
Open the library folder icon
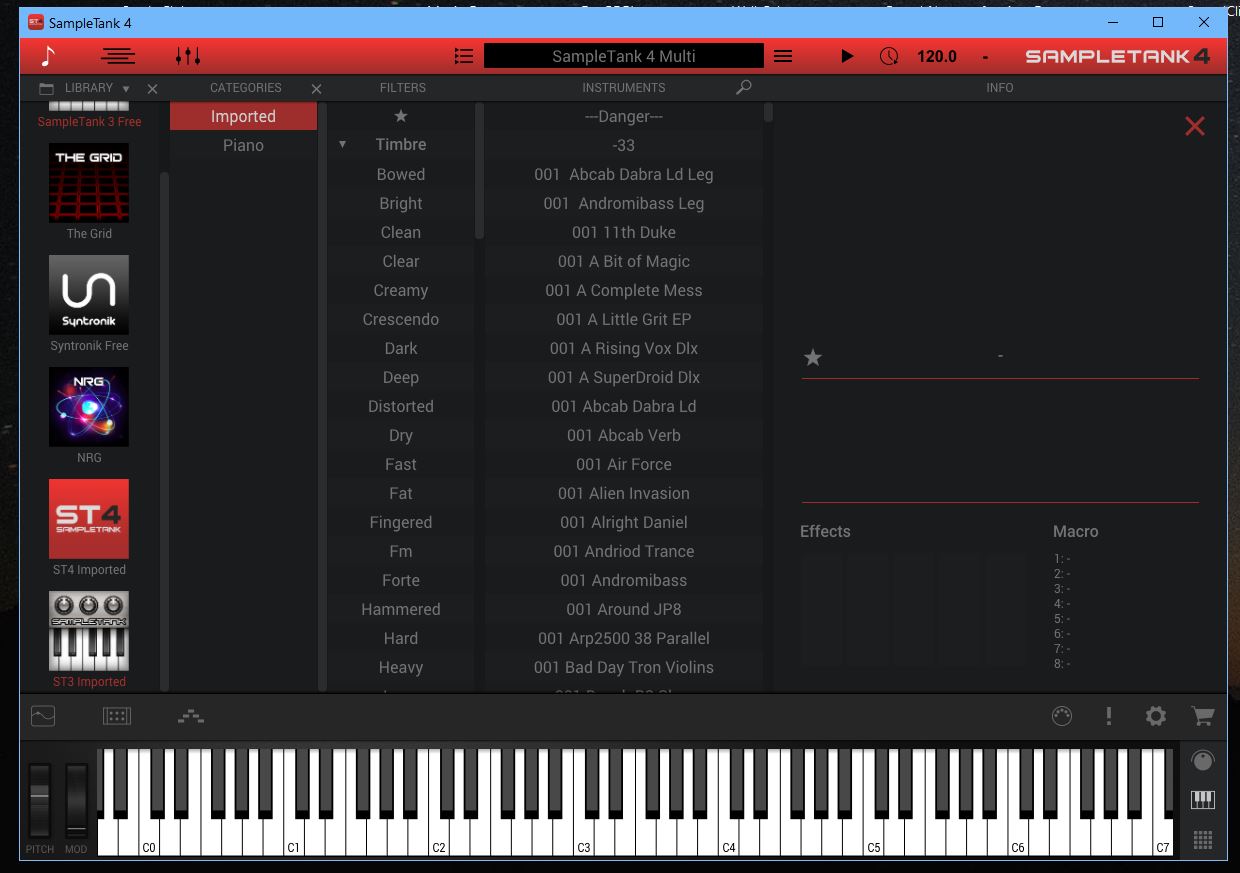point(46,88)
